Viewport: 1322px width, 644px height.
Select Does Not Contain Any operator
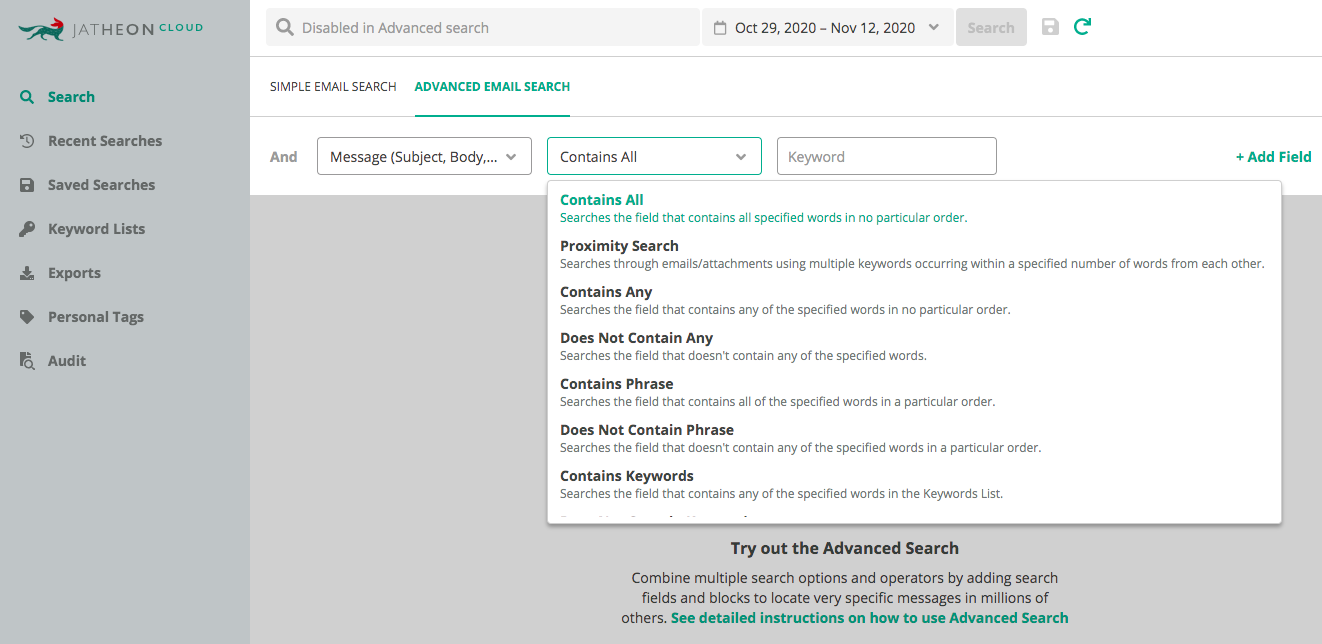(x=636, y=338)
